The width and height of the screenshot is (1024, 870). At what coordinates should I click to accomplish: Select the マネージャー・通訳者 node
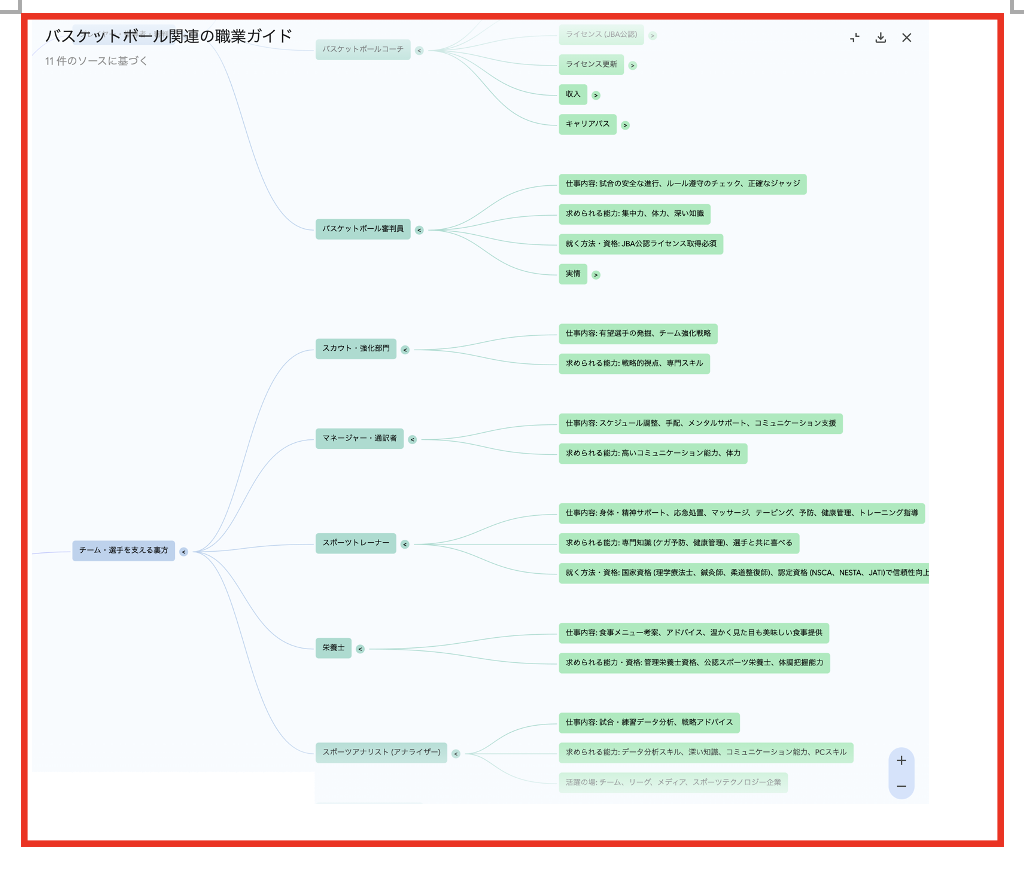[x=360, y=439]
